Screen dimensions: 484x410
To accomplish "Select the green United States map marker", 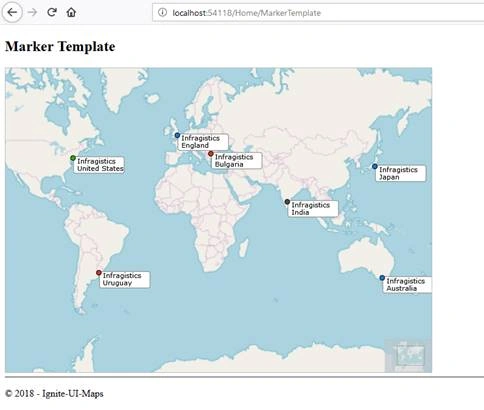I will (73, 158).
